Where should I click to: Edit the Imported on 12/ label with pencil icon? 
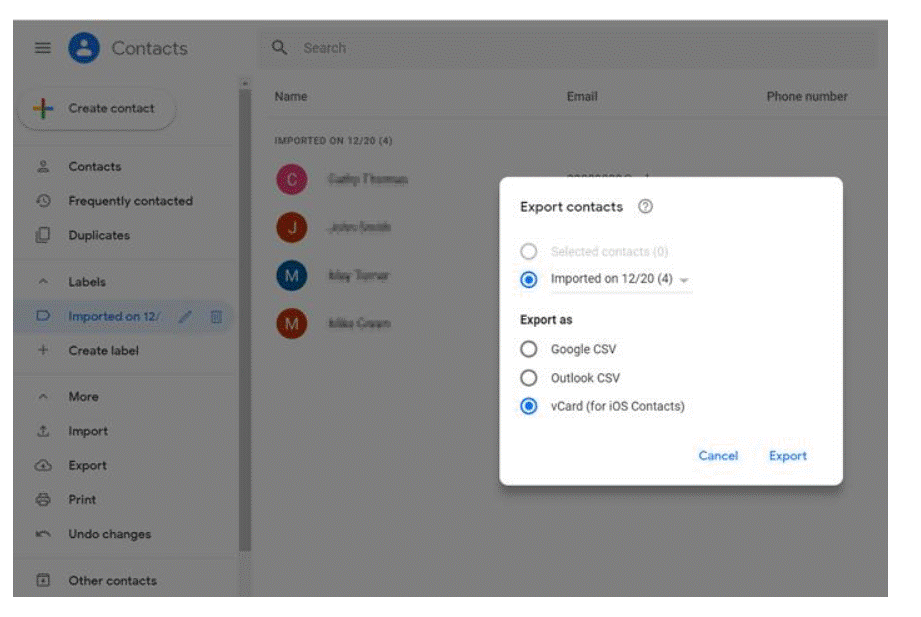point(185,317)
